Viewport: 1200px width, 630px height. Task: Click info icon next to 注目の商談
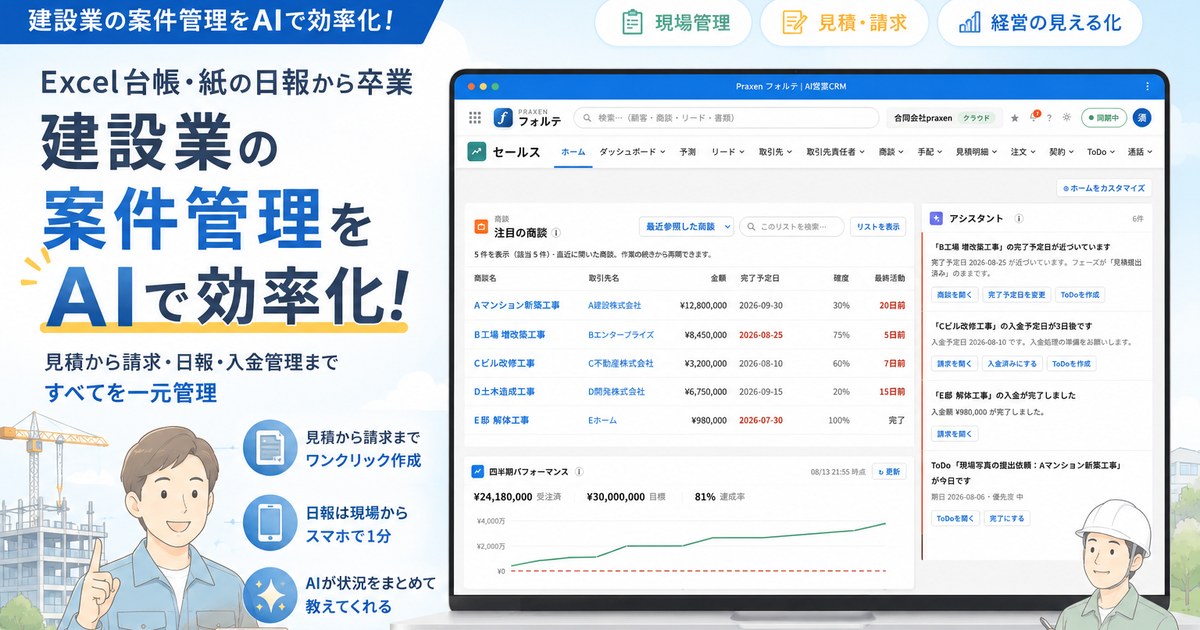click(x=556, y=232)
